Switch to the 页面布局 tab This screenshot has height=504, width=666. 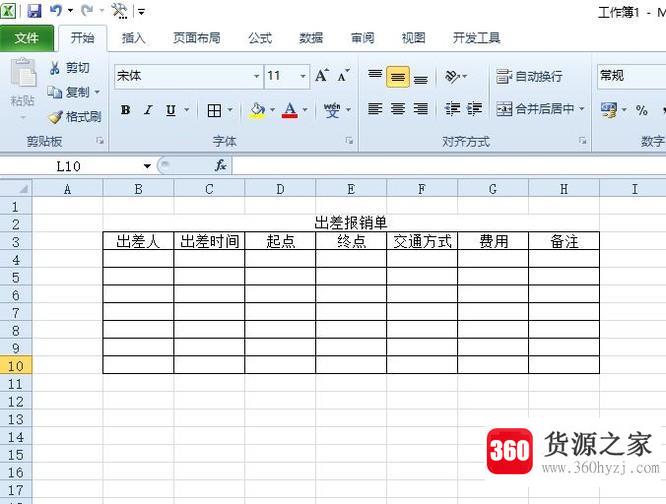click(x=197, y=38)
